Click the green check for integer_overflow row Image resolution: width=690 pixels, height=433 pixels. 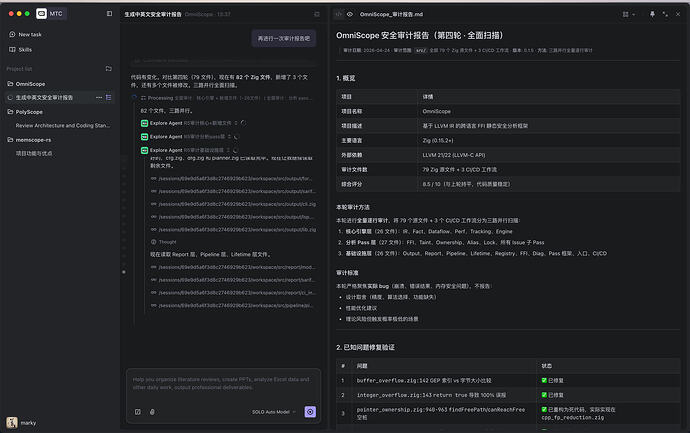(x=544, y=395)
